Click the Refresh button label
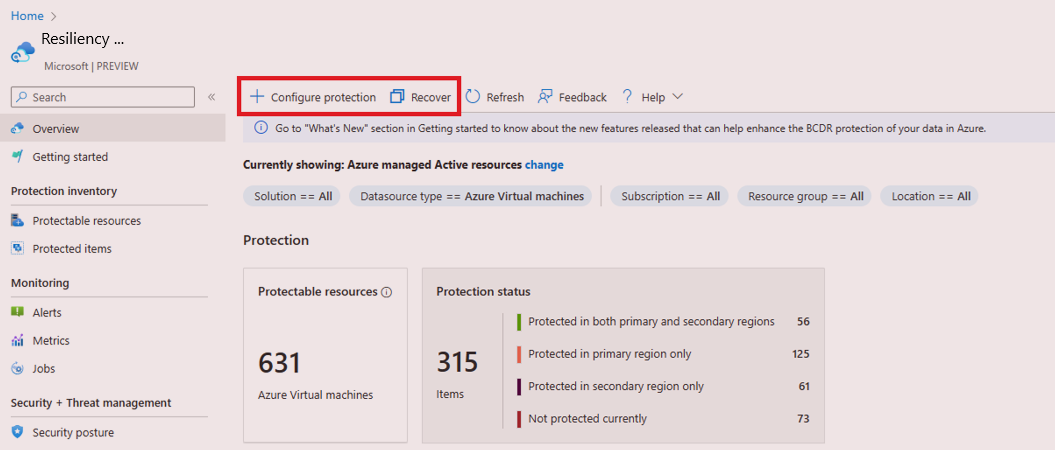This screenshot has width=1055, height=450. coord(505,98)
